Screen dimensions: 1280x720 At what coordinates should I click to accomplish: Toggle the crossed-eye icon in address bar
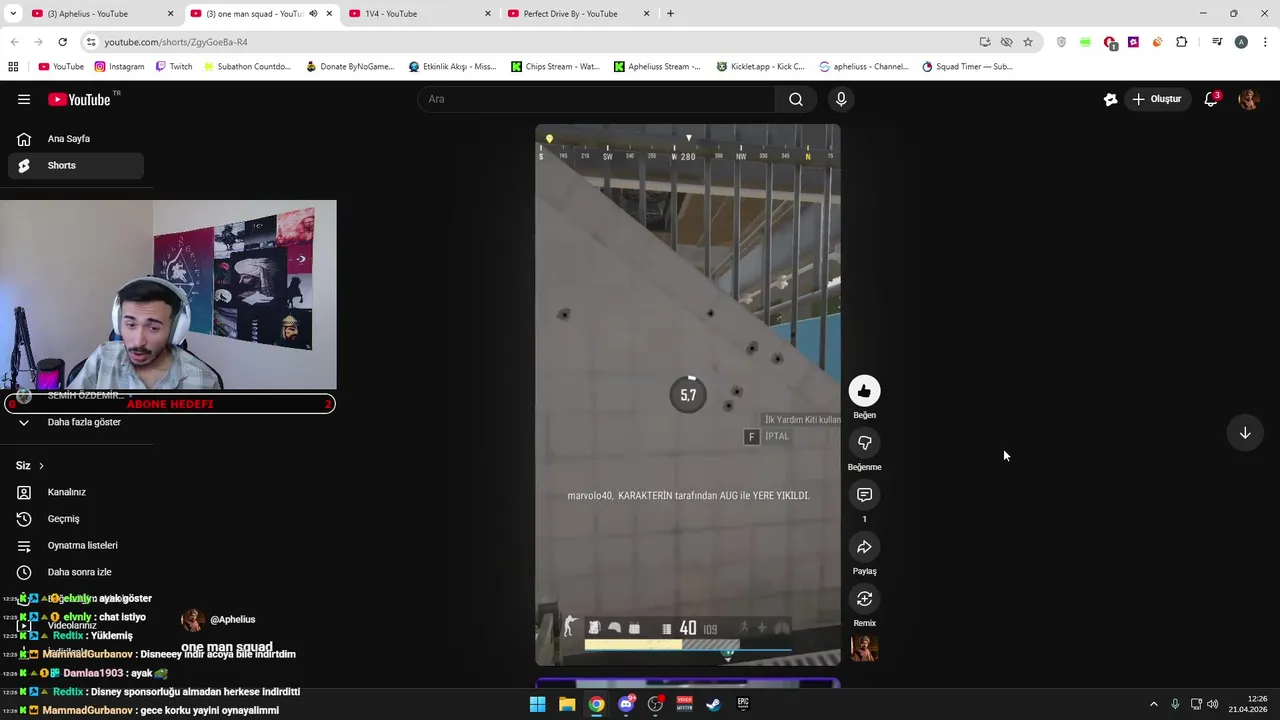pyautogui.click(x=1006, y=42)
